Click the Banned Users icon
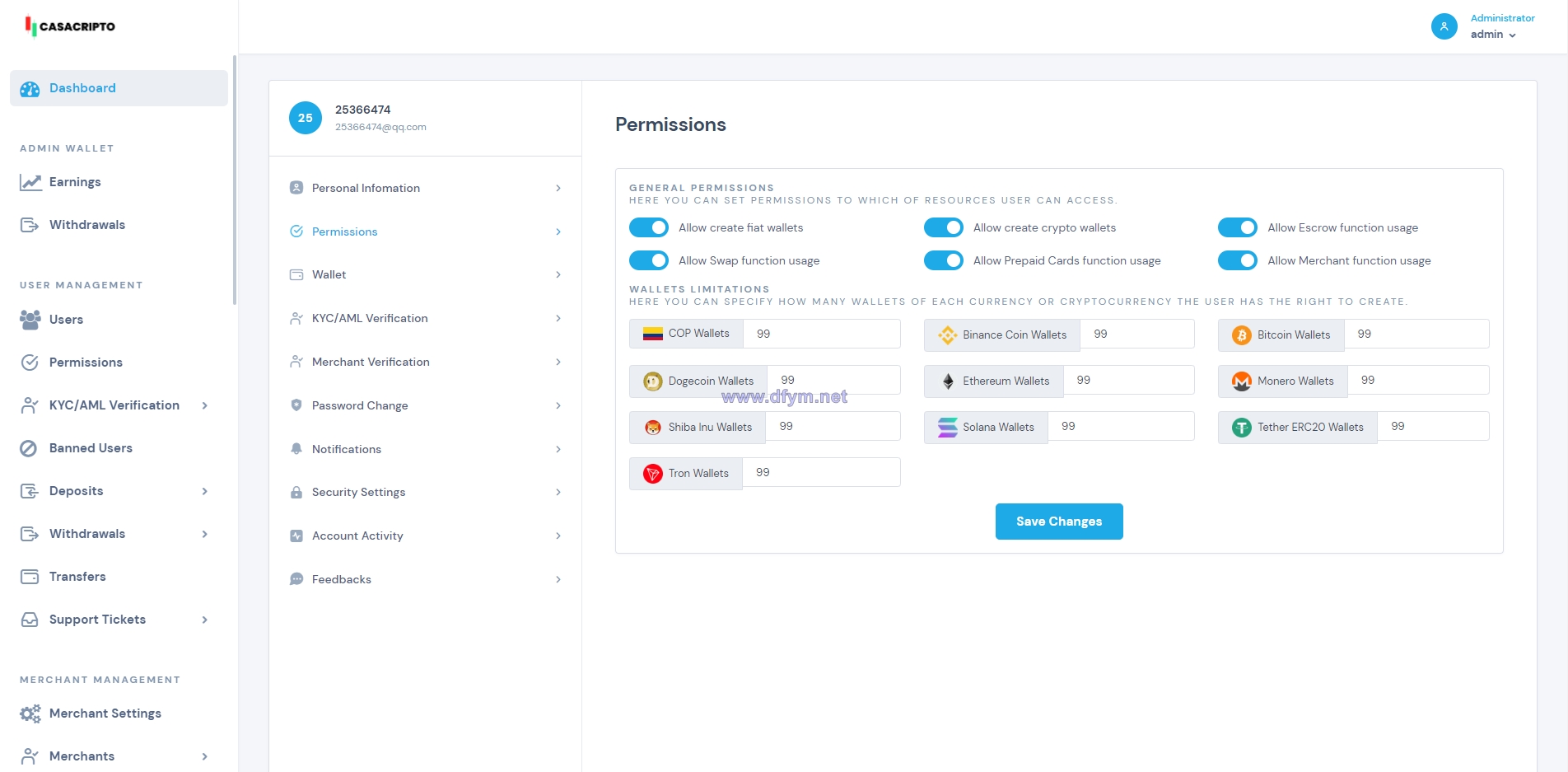Viewport: 1568px width, 772px height. (29, 448)
